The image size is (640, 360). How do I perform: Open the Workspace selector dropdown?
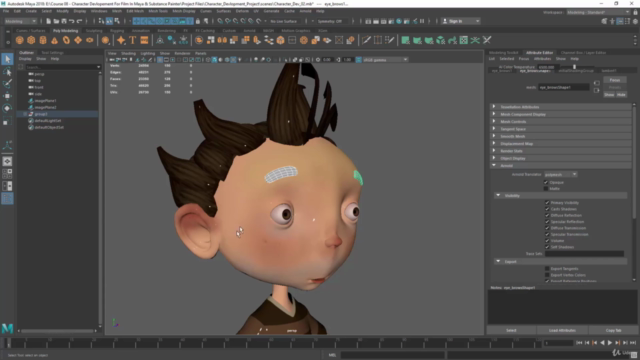point(598,12)
